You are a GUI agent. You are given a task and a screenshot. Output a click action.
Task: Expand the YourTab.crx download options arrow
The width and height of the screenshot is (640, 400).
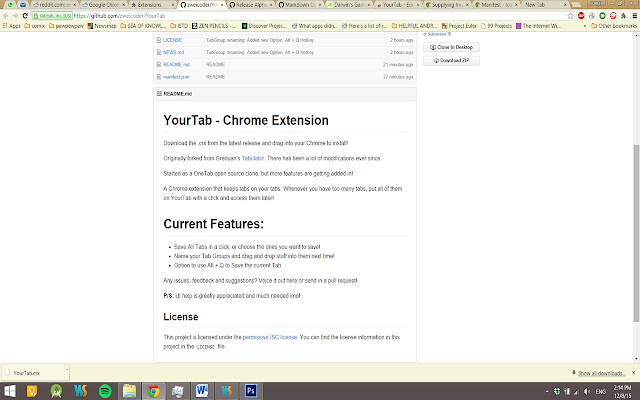tap(67, 370)
